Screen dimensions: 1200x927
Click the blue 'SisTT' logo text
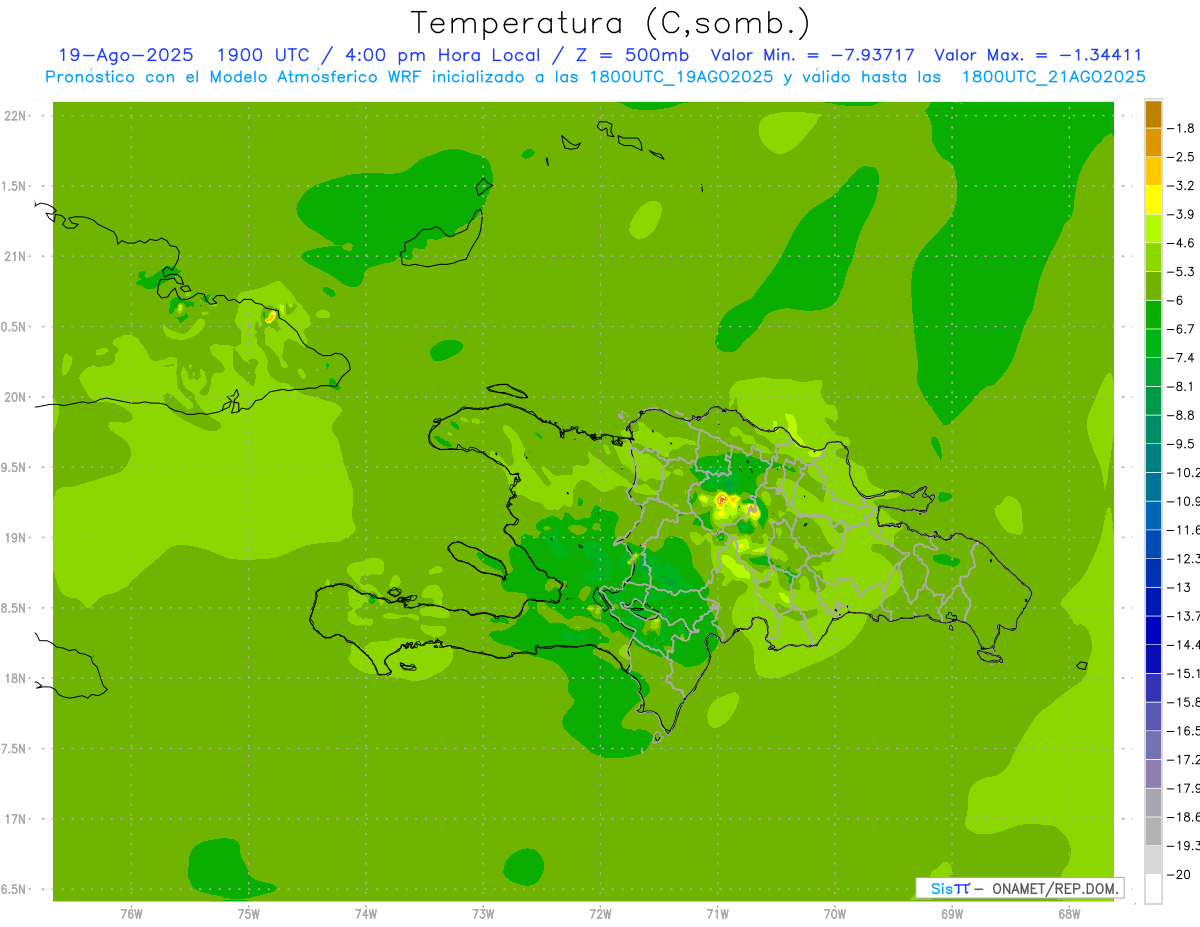coord(949,888)
